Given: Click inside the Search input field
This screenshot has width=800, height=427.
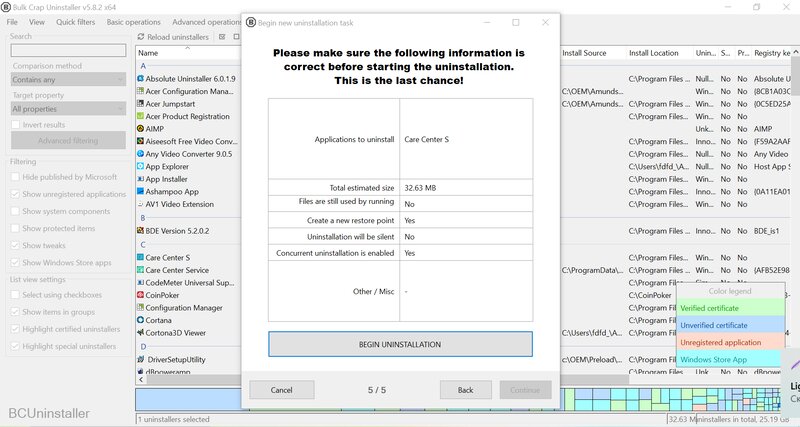Looking at the screenshot, I should pyautogui.click(x=68, y=50).
